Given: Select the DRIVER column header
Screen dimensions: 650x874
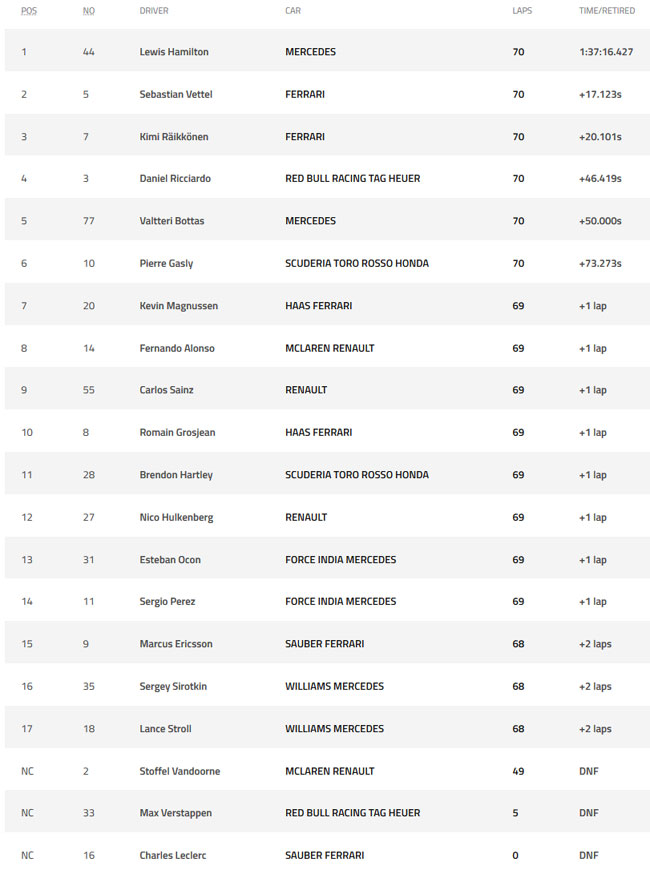Looking at the screenshot, I should (x=154, y=11).
